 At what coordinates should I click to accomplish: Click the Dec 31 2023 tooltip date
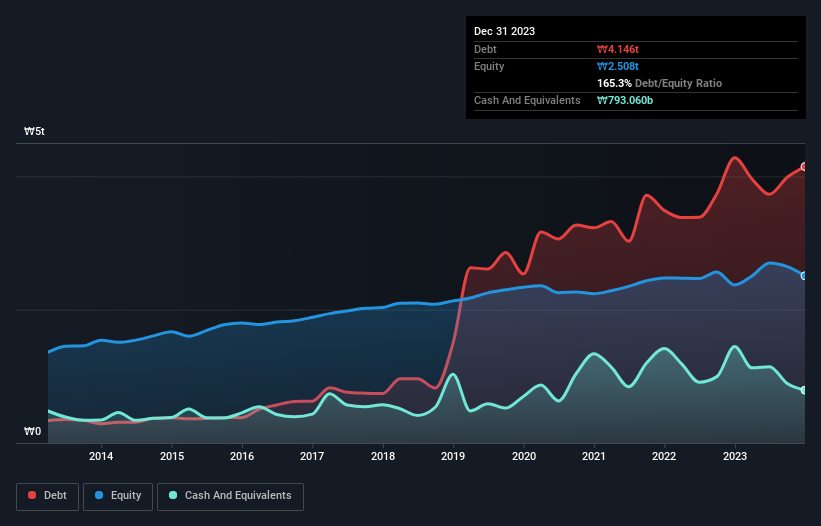(504, 31)
